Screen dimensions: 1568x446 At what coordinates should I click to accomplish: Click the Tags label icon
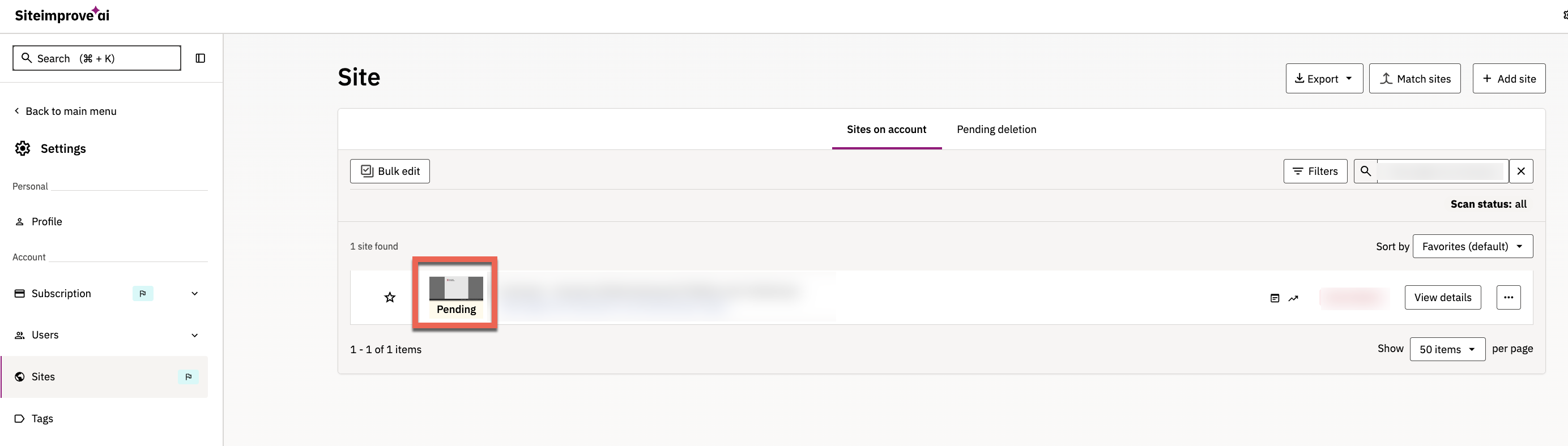point(19,419)
